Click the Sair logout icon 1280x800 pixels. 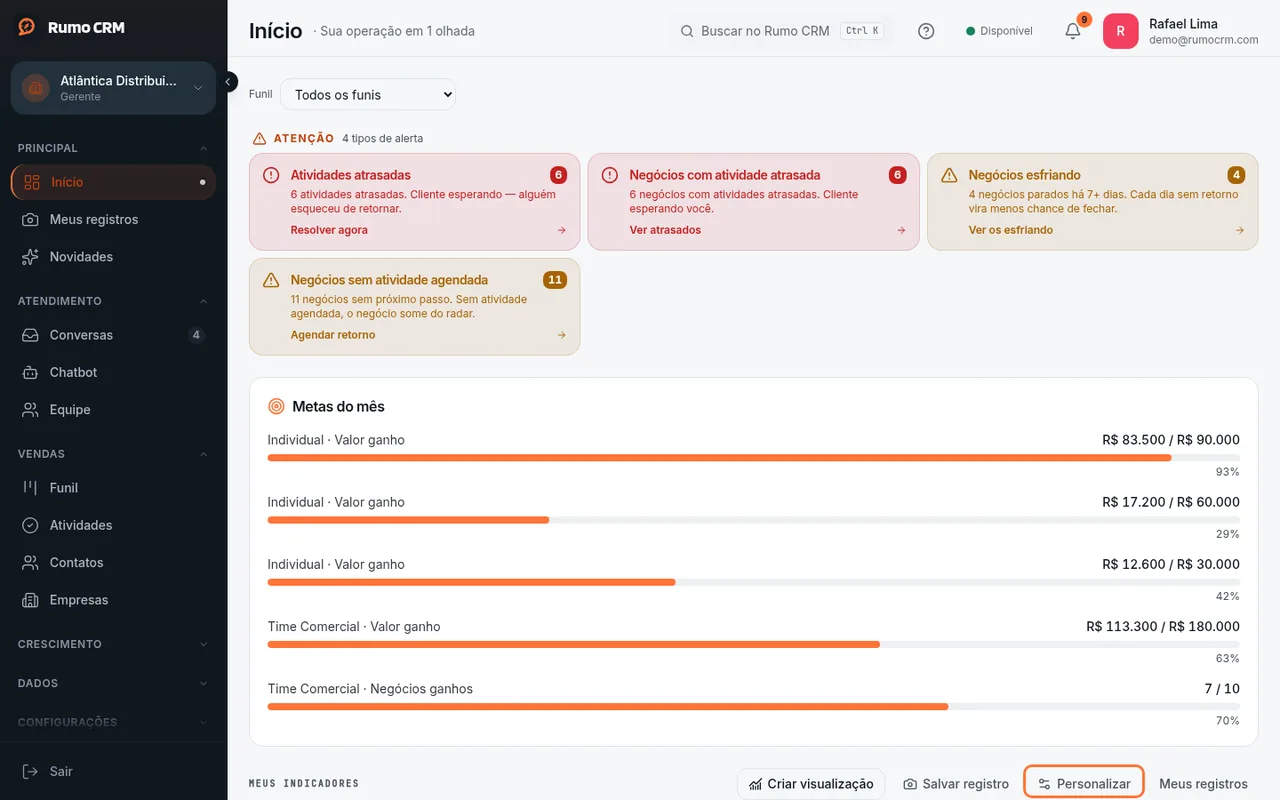pyautogui.click(x=31, y=771)
